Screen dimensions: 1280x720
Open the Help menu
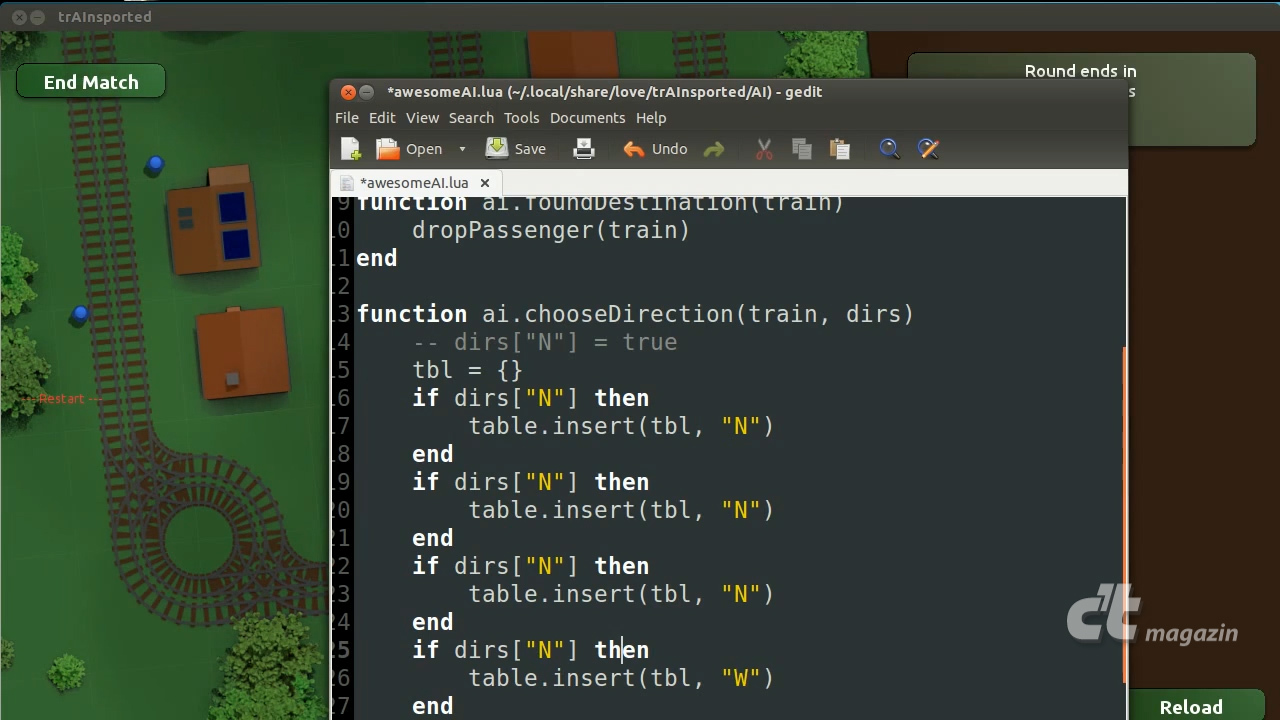[x=651, y=118]
